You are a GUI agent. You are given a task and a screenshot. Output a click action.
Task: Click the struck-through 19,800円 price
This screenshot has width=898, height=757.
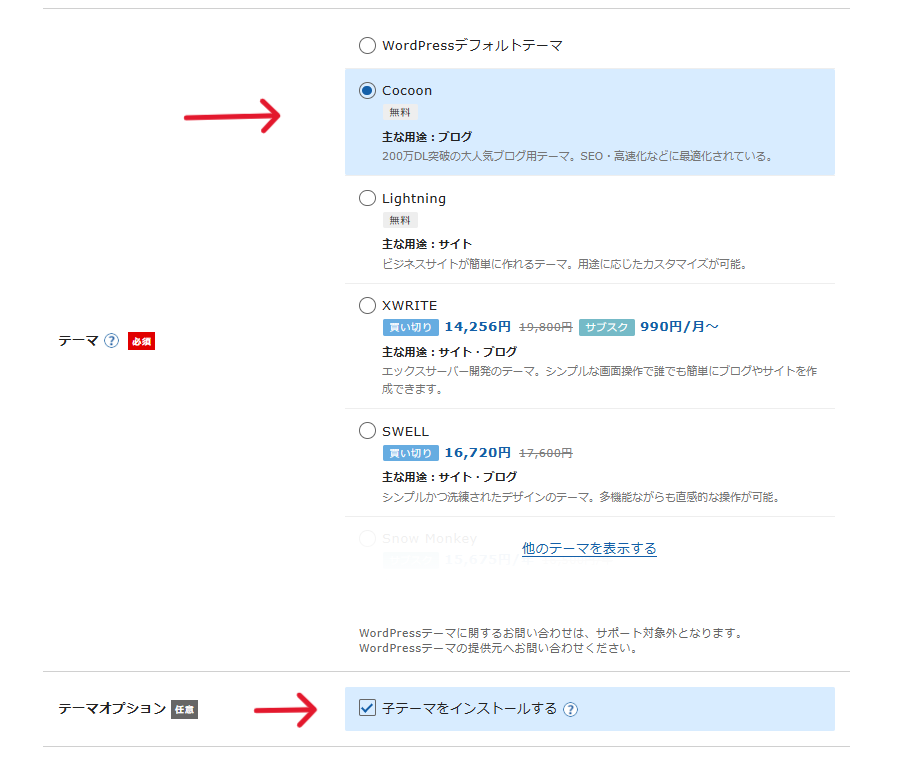pyautogui.click(x=546, y=327)
